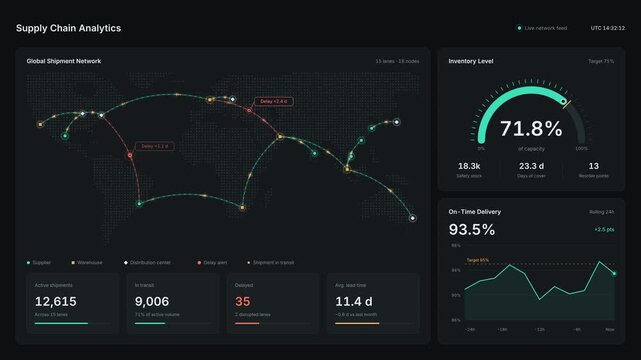Viewport: 641px width, 360px height.
Task: Click the orange Warehouse legend square
Action: [x=73, y=263]
